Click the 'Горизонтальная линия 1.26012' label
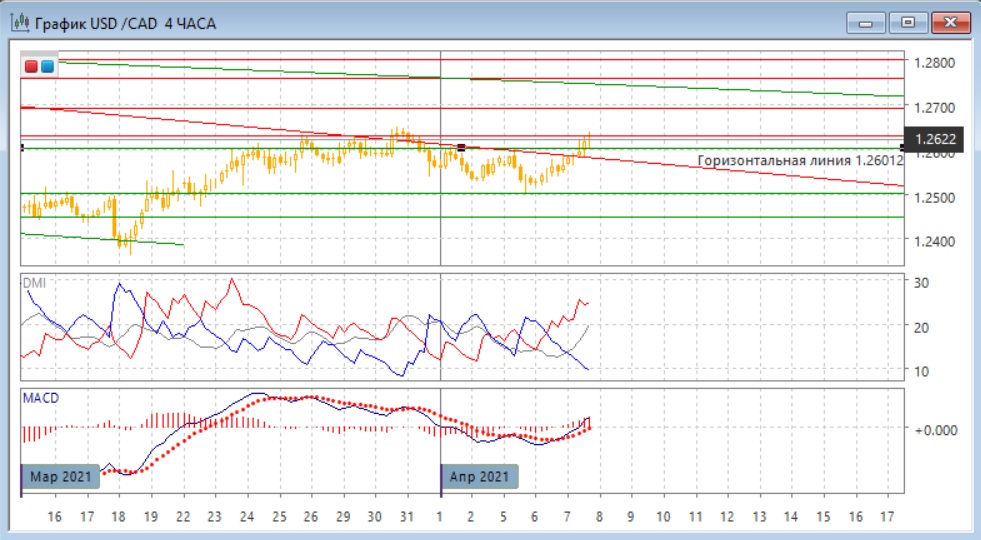 pyautogui.click(x=800, y=160)
